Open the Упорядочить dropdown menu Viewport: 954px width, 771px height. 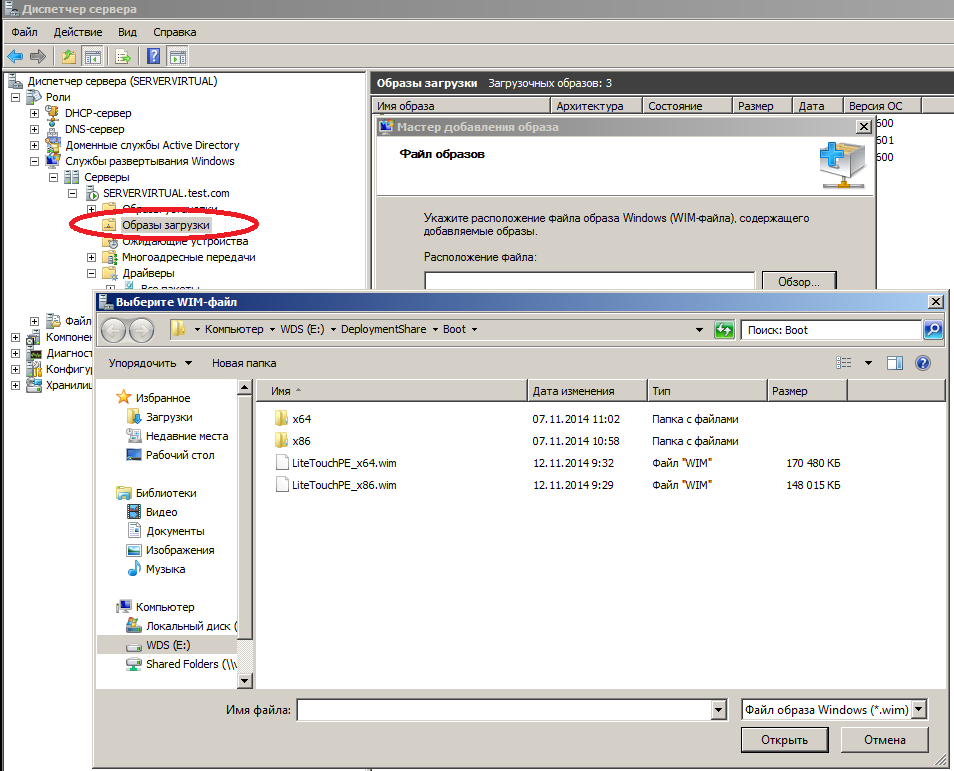150,363
